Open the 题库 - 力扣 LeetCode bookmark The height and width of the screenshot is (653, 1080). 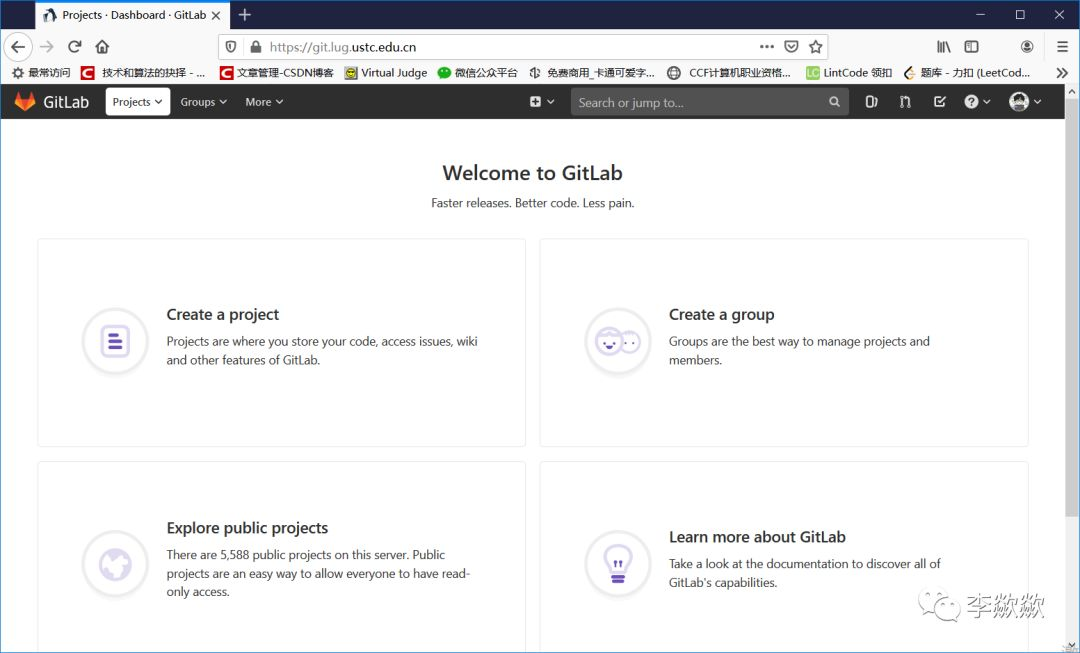coord(967,72)
